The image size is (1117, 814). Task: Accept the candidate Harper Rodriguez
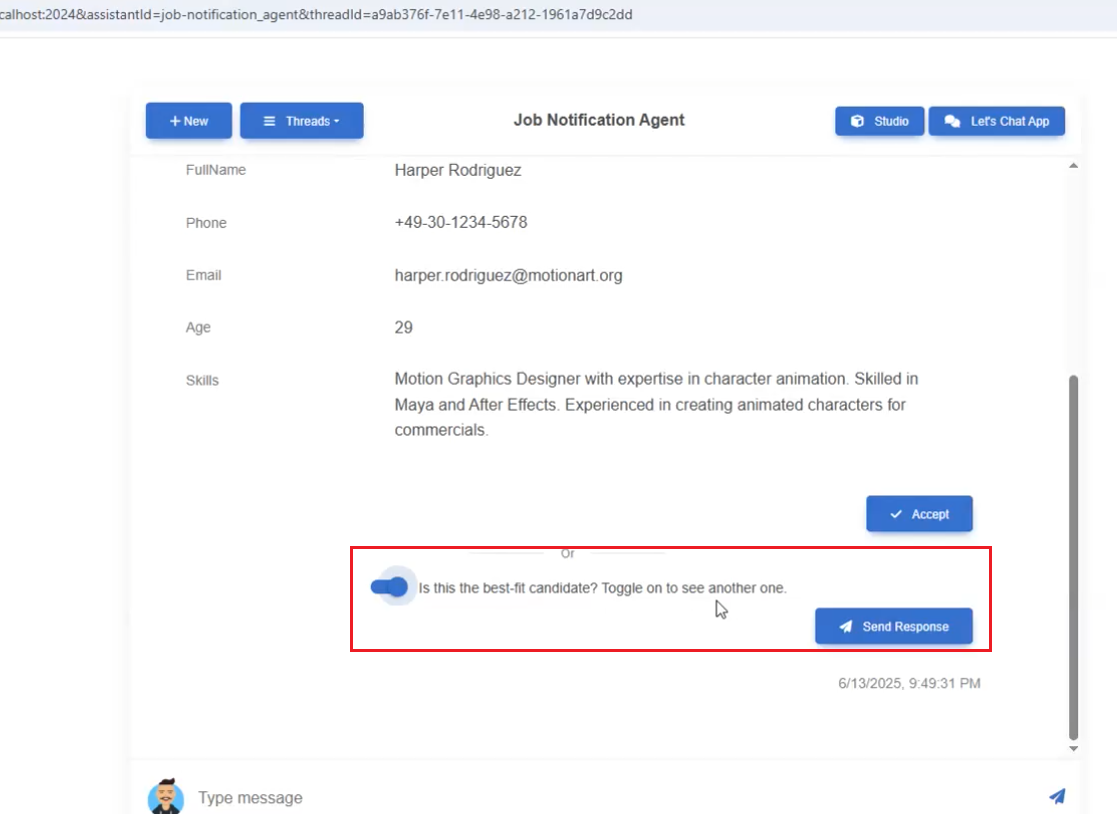[x=919, y=513]
